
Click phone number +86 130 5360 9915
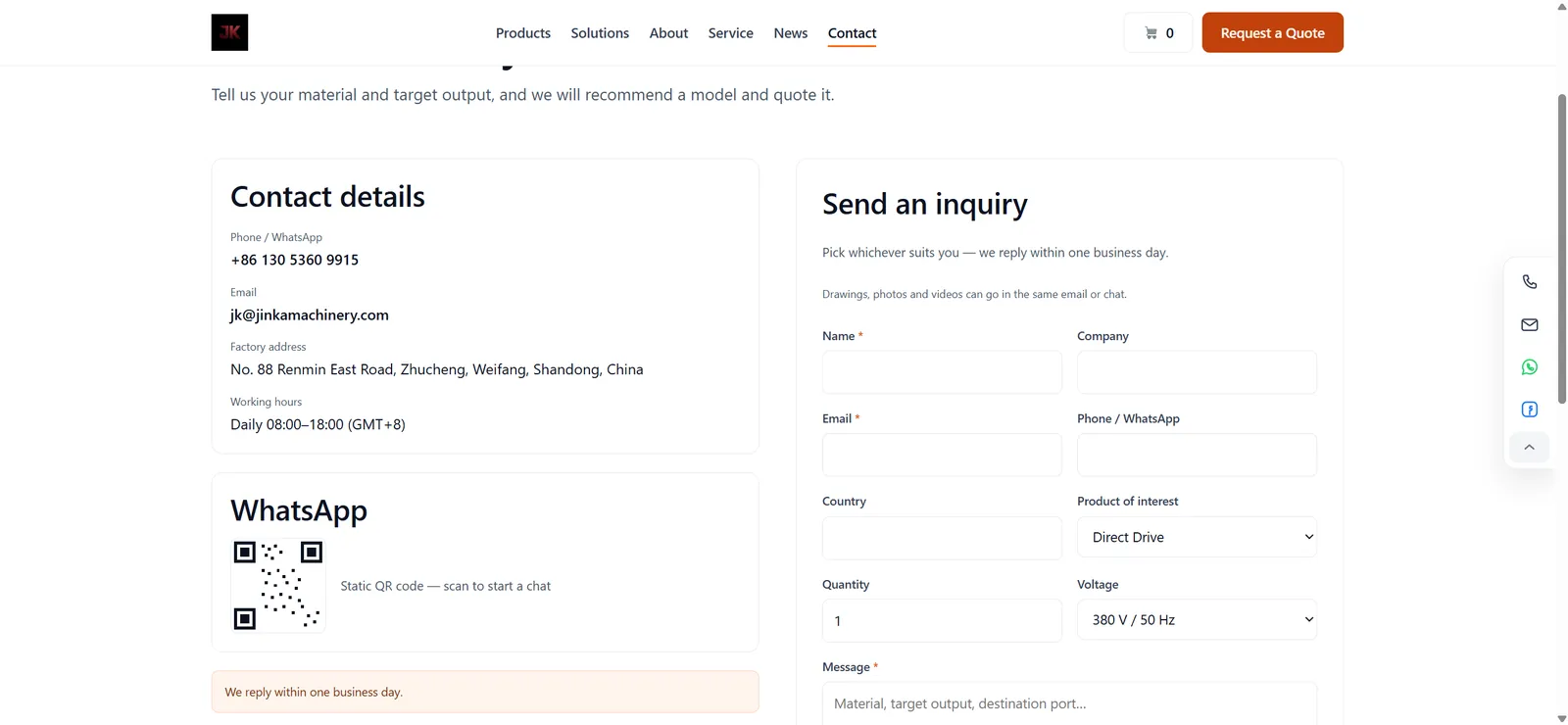(294, 260)
